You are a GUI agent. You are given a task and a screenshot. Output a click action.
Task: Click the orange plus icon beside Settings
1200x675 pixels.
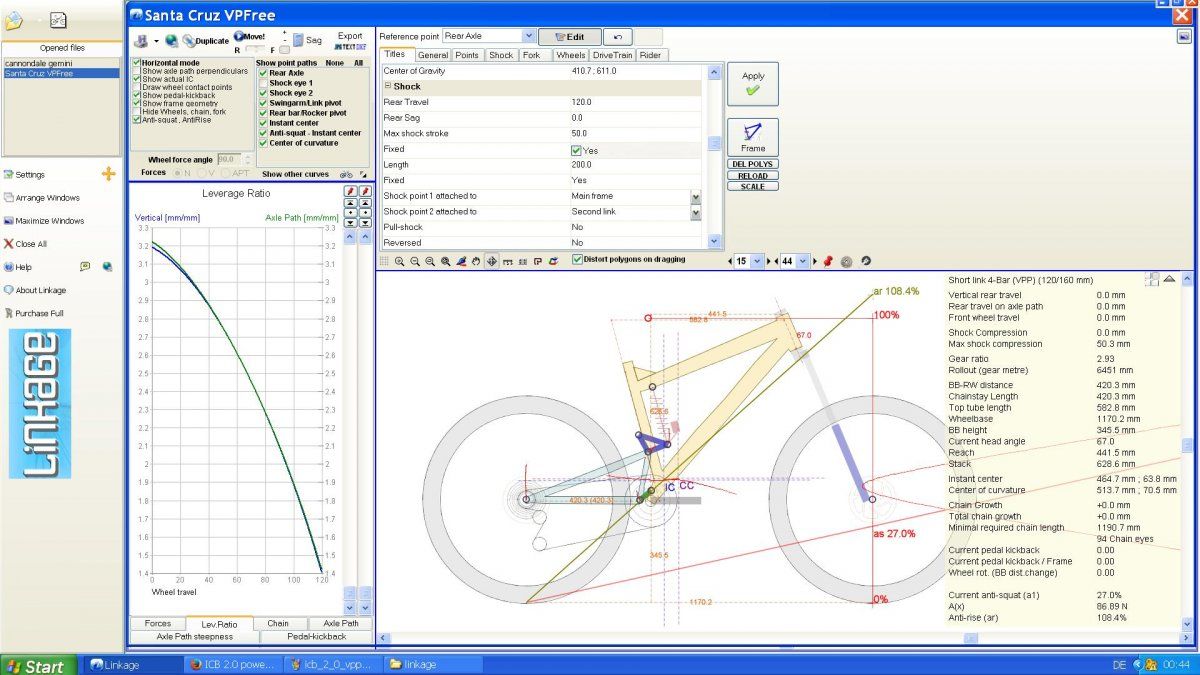tap(109, 174)
